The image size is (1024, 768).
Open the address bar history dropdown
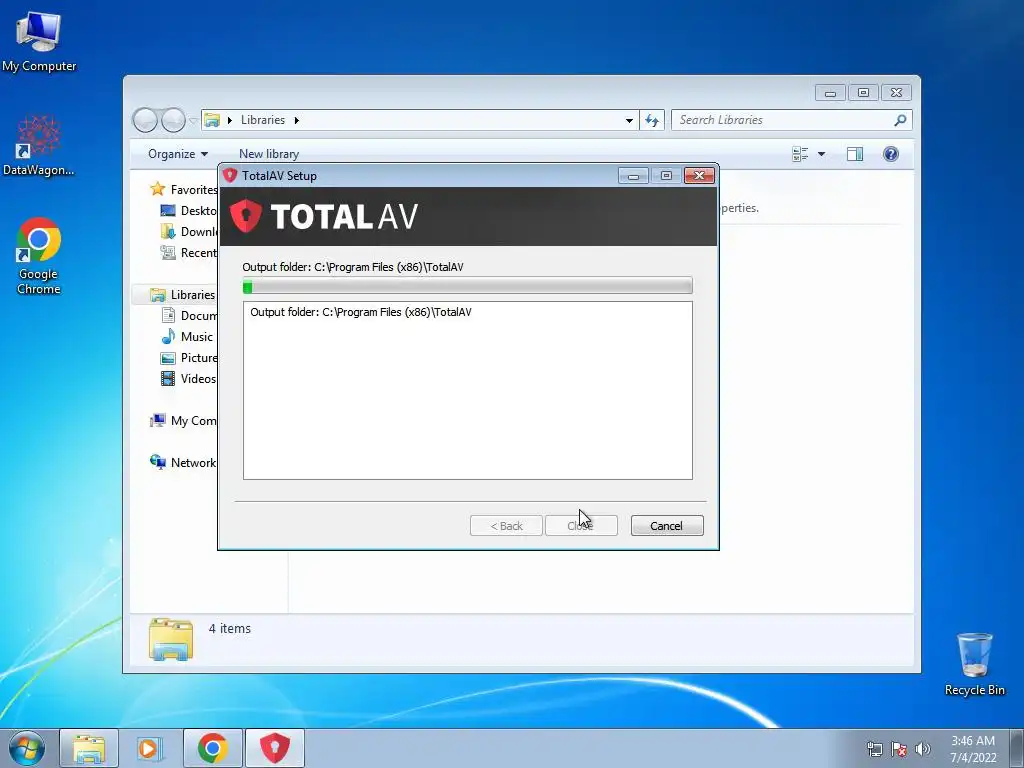[629, 120]
